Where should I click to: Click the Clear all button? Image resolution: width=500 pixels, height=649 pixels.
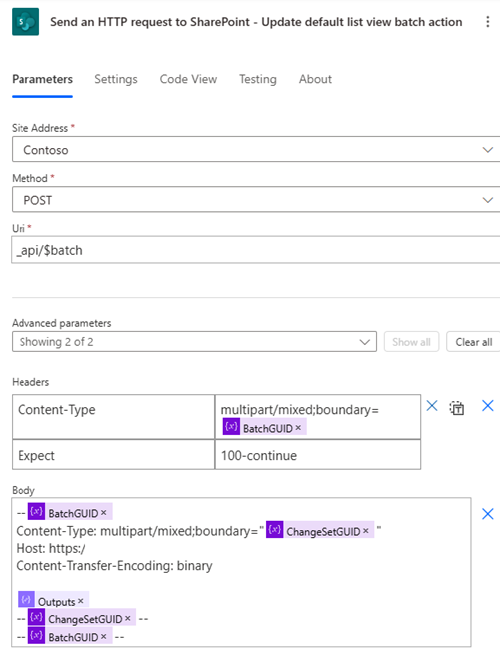click(x=474, y=342)
